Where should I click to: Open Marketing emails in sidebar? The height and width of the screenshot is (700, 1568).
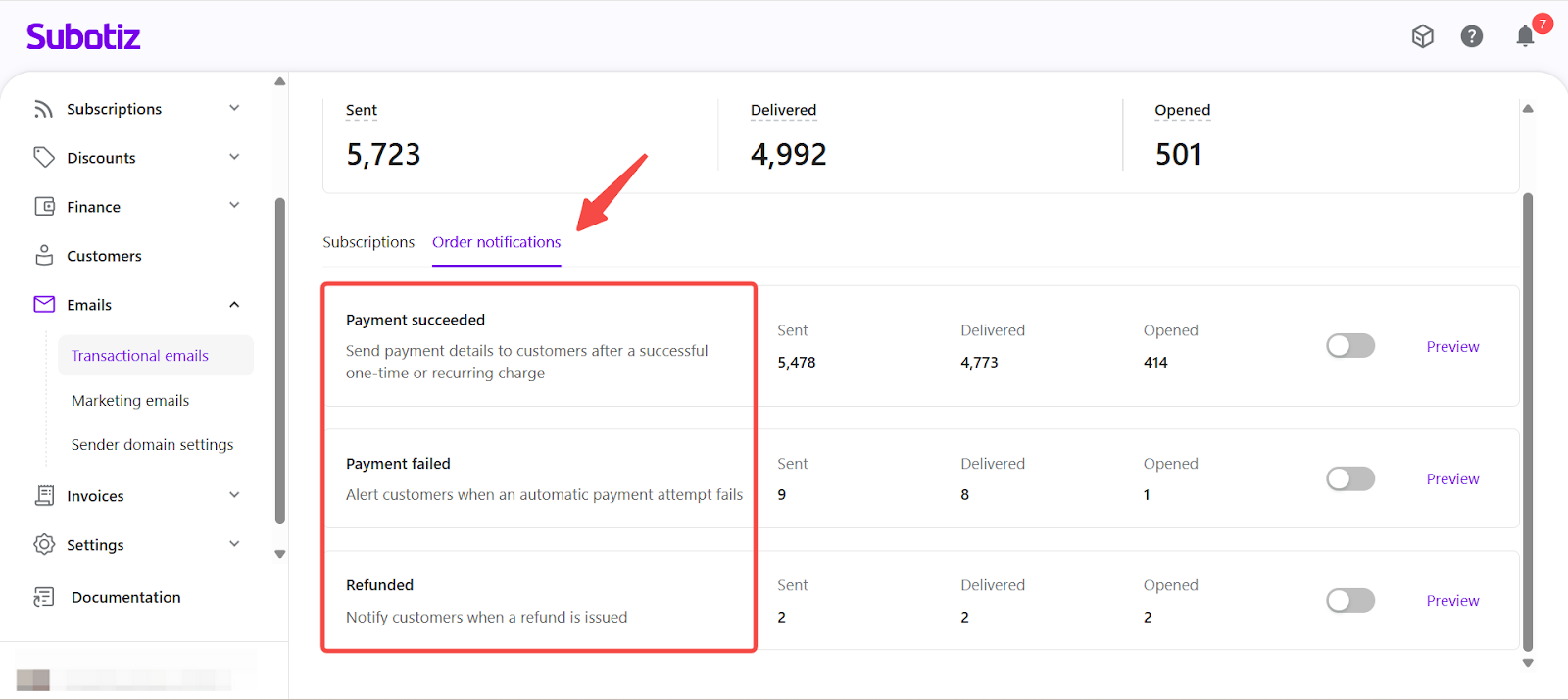pos(130,400)
